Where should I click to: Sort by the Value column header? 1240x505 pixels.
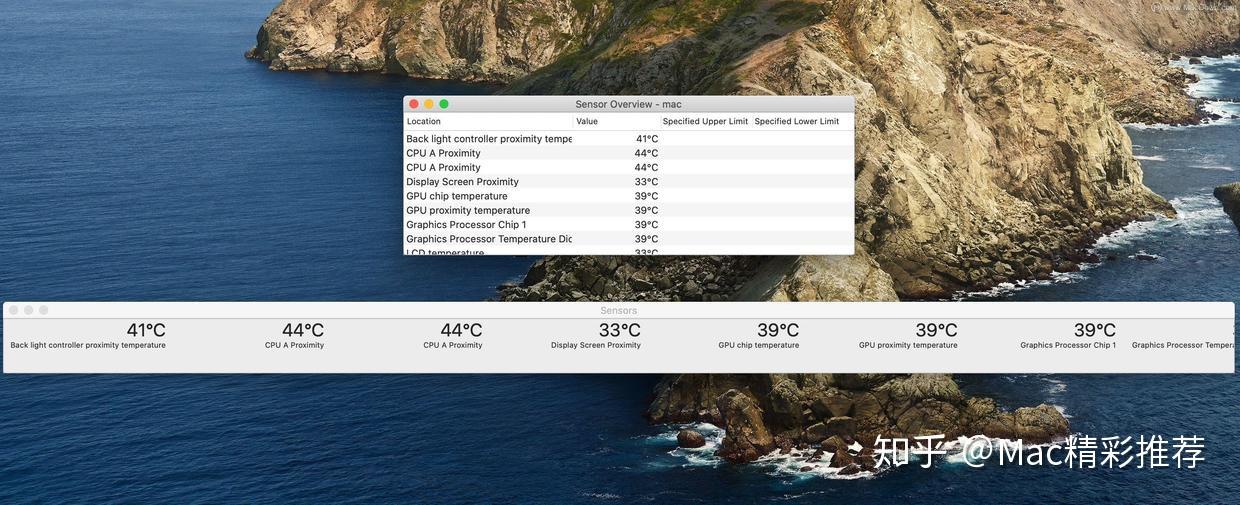(x=616, y=122)
